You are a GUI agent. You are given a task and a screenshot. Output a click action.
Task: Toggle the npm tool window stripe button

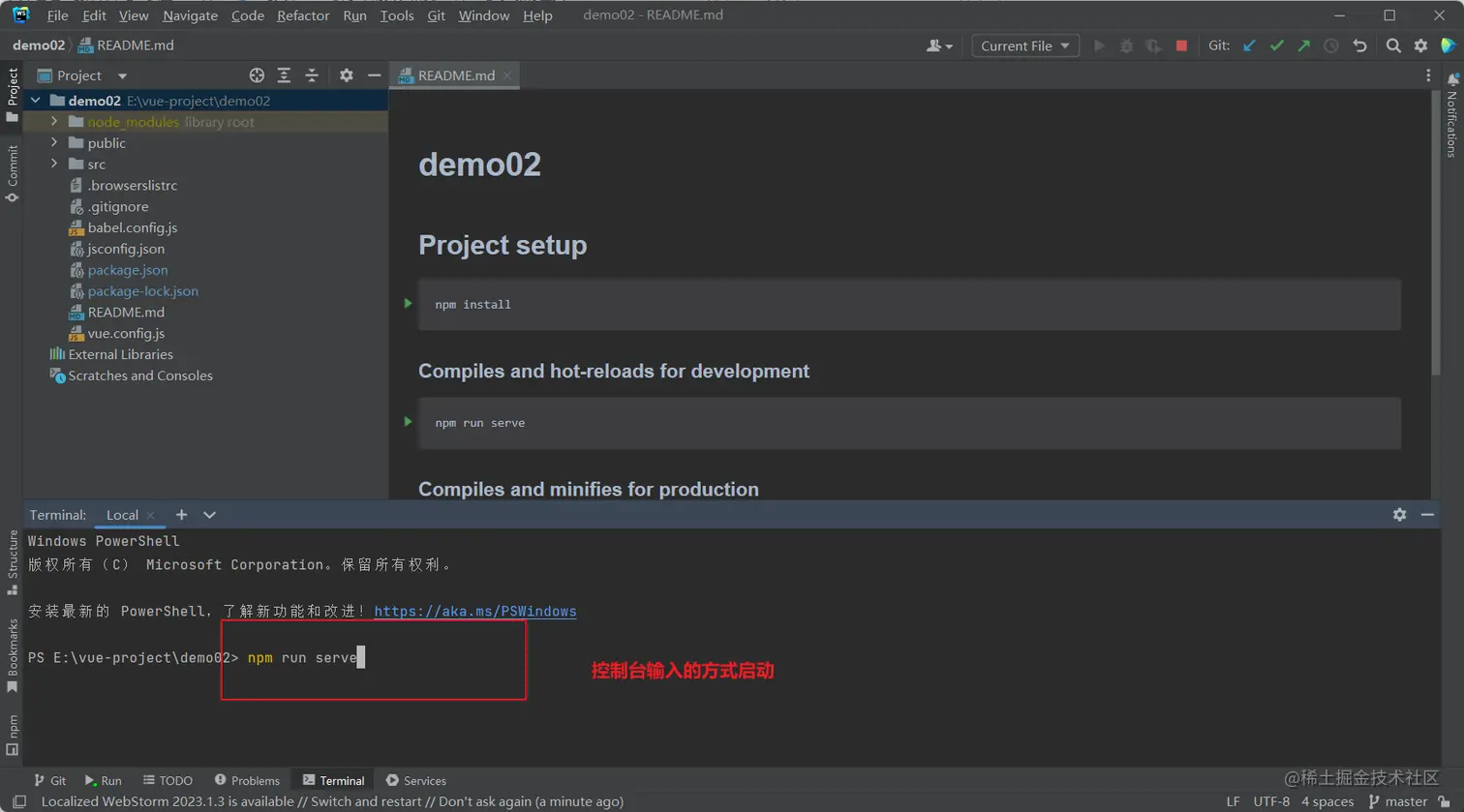(12, 735)
